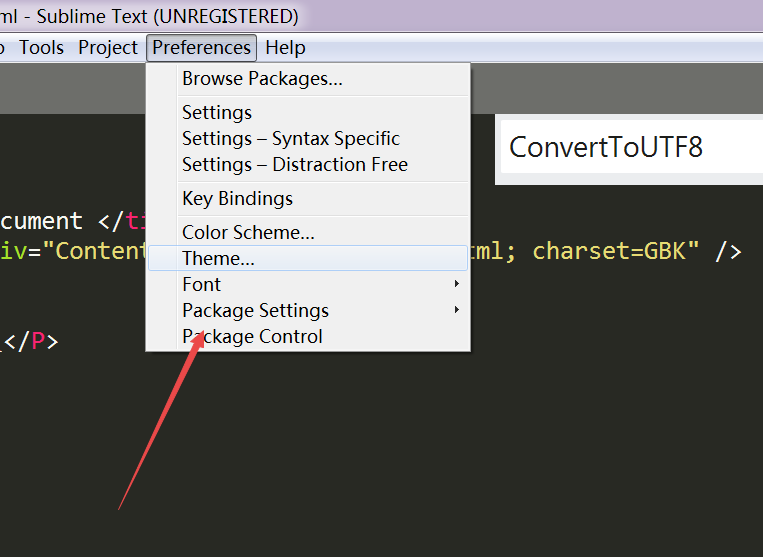Close the Preferences menu
This screenshot has width=763, height=557.
pyautogui.click(x=201, y=48)
